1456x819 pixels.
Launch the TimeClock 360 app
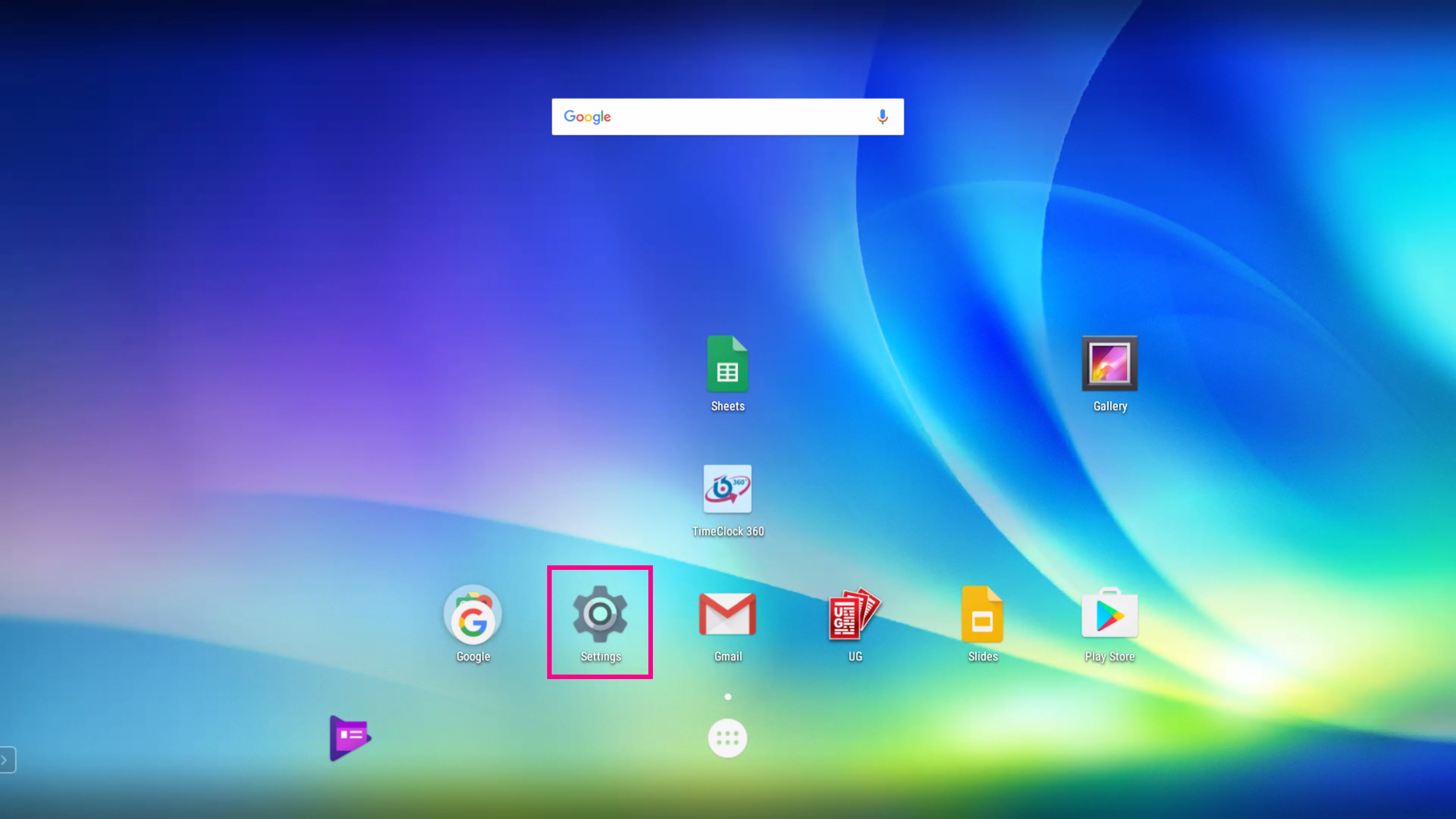coord(727,489)
